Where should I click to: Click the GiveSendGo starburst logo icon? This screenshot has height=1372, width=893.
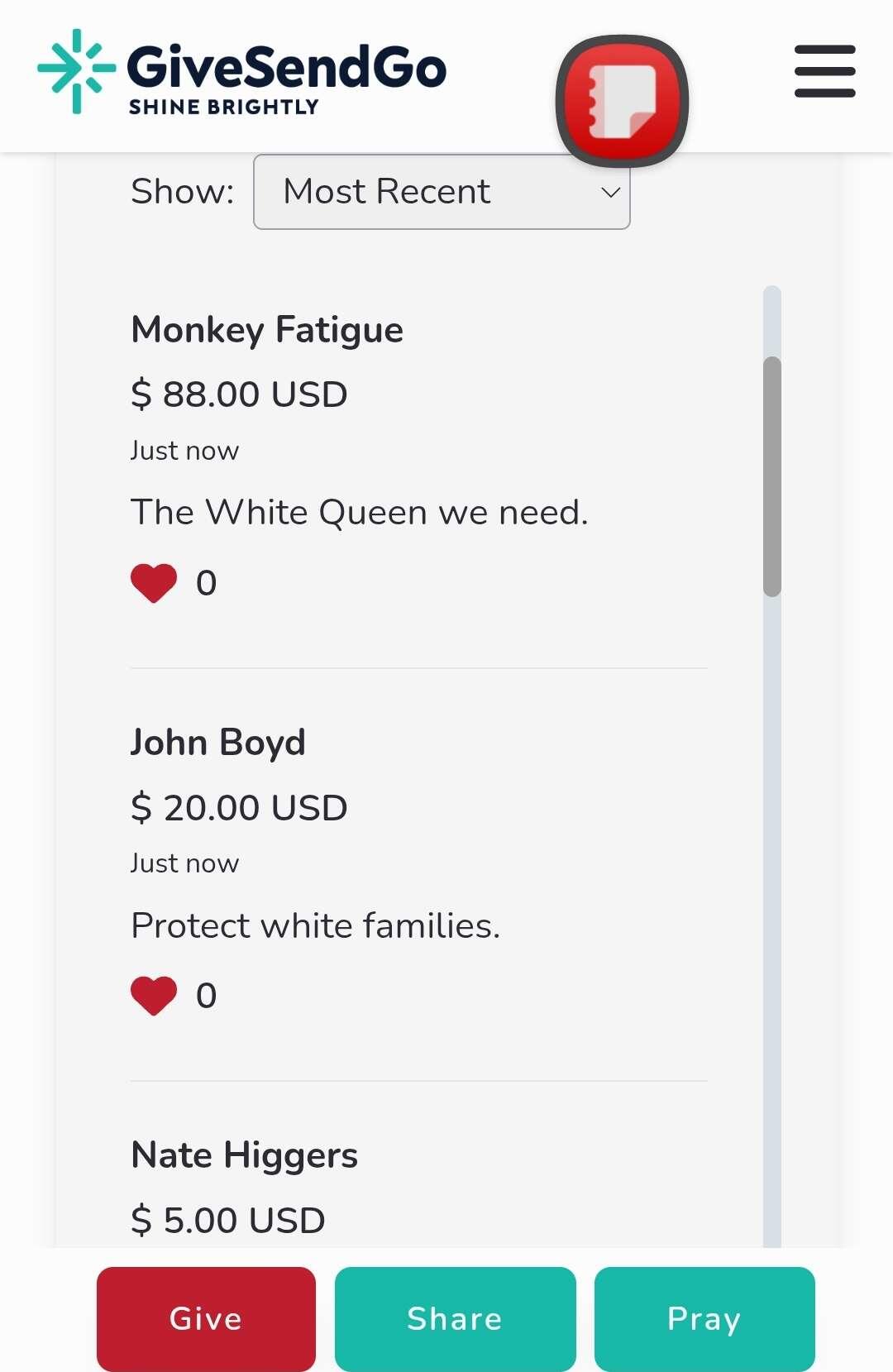(x=77, y=71)
